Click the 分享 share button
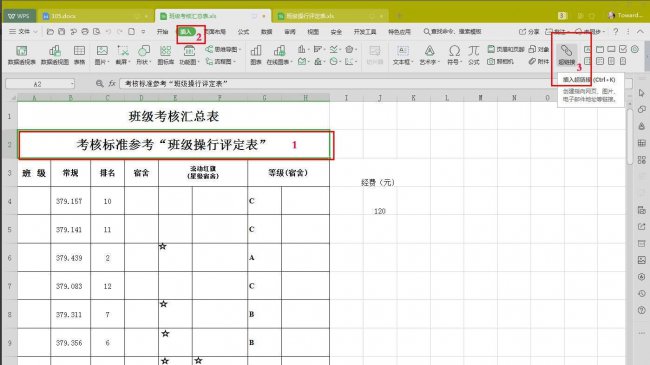The height and width of the screenshot is (365, 650). pos(529,32)
